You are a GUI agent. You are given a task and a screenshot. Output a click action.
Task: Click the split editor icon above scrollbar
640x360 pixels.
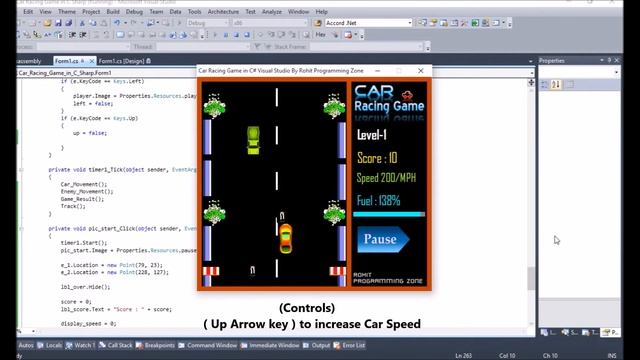[531, 82]
